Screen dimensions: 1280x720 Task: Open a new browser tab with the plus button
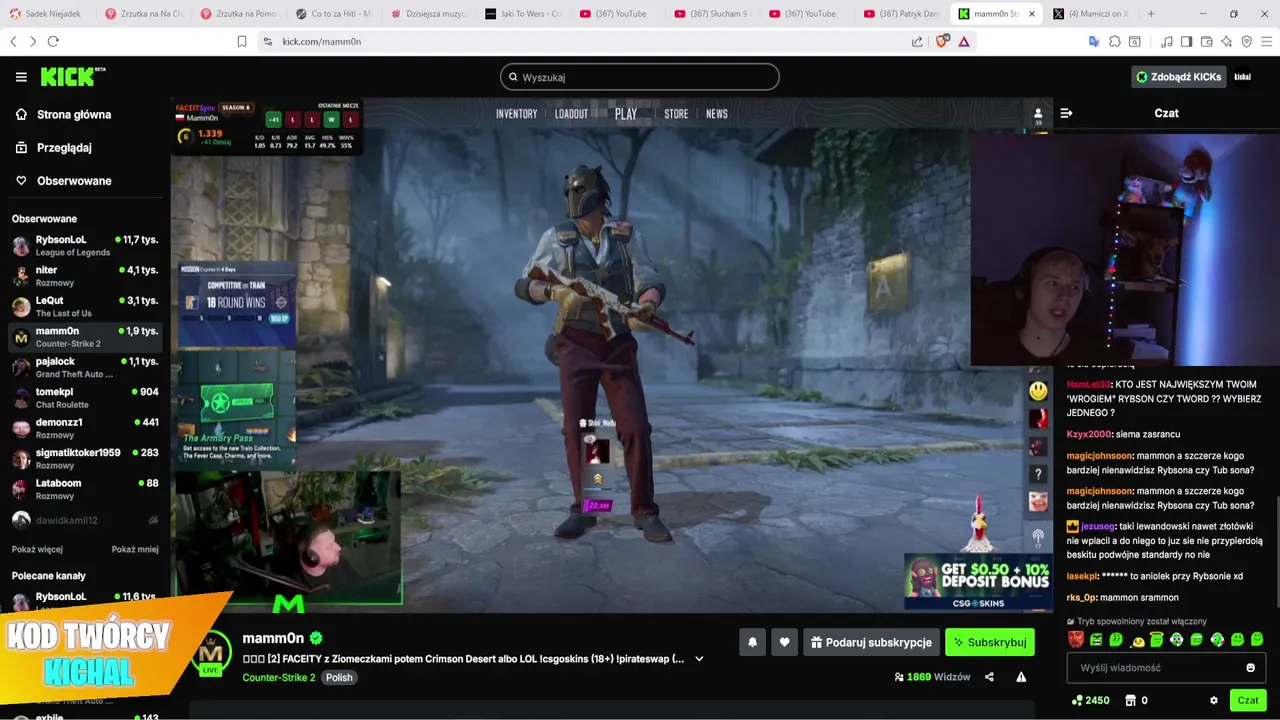coord(1151,14)
